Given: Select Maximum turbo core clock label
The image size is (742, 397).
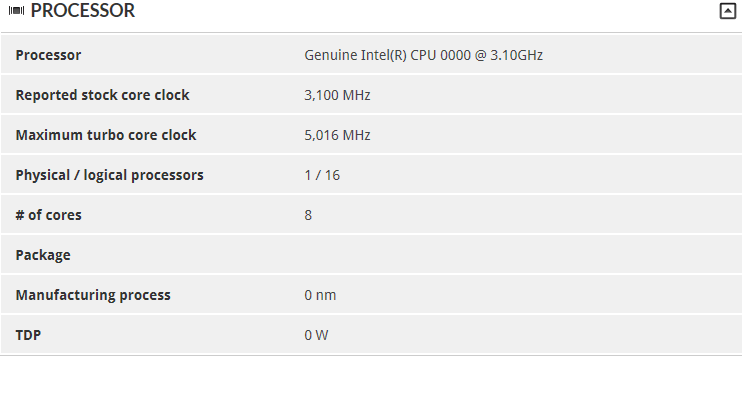Looking at the screenshot, I should point(106,135).
